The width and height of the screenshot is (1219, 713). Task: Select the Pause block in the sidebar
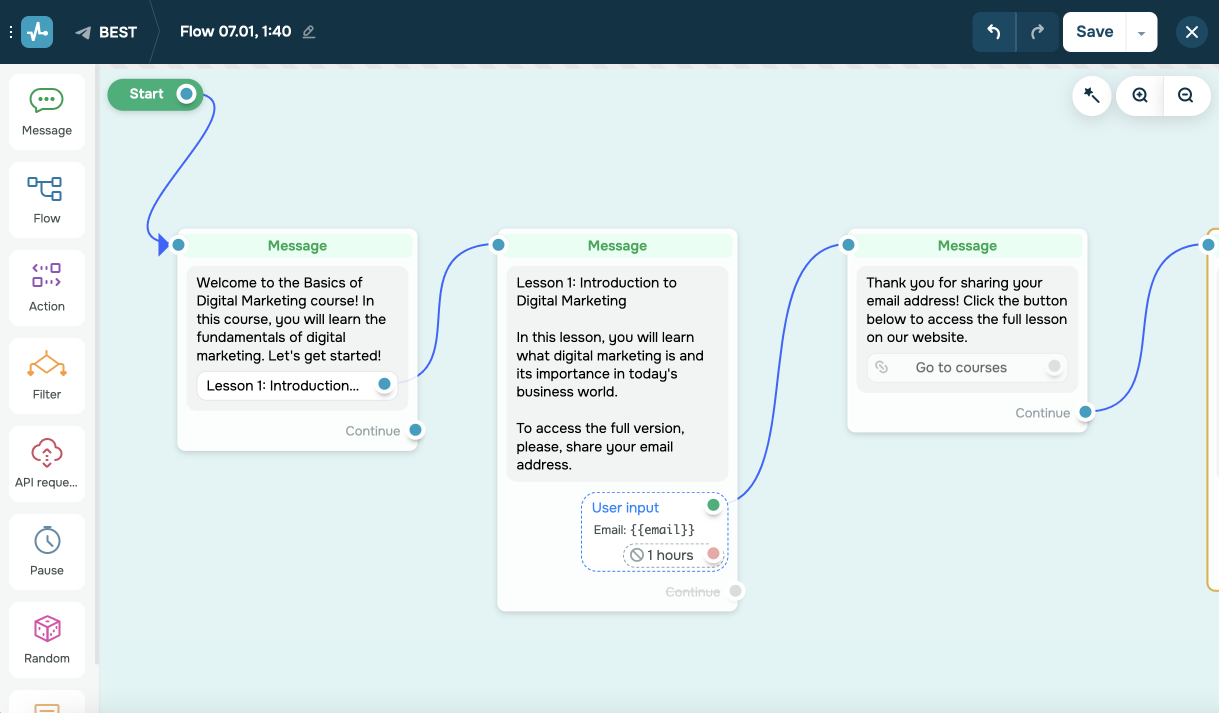[46, 551]
